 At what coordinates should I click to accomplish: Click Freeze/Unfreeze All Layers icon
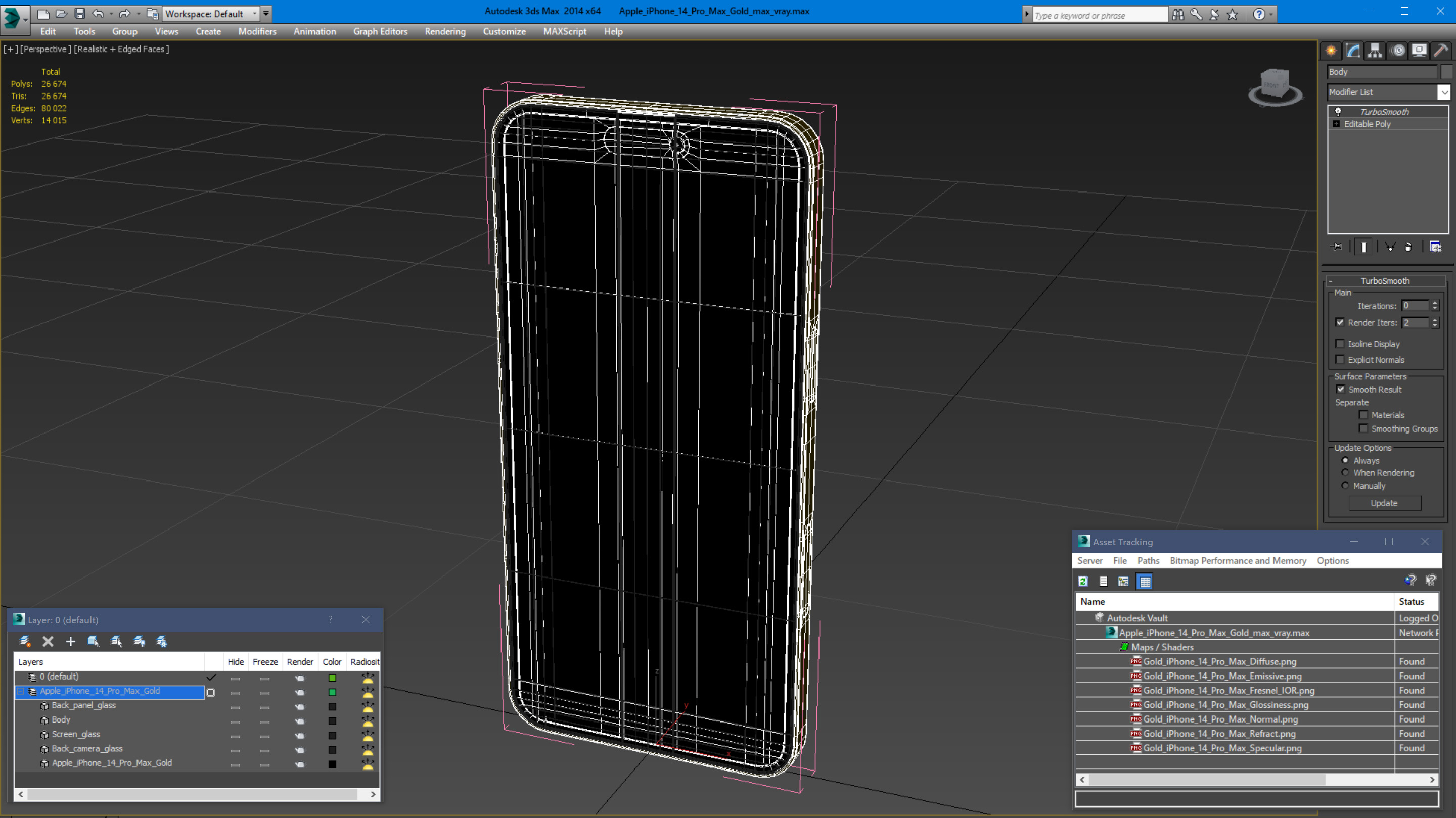[x=162, y=641]
